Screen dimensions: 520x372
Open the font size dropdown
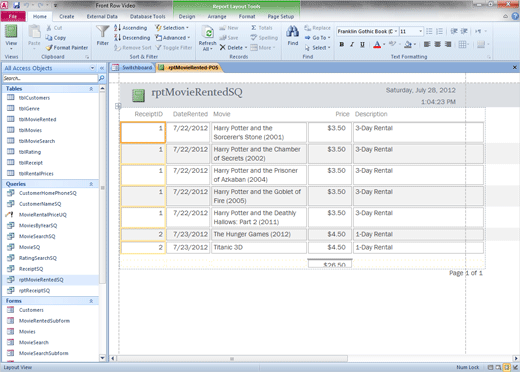(x=420, y=31)
